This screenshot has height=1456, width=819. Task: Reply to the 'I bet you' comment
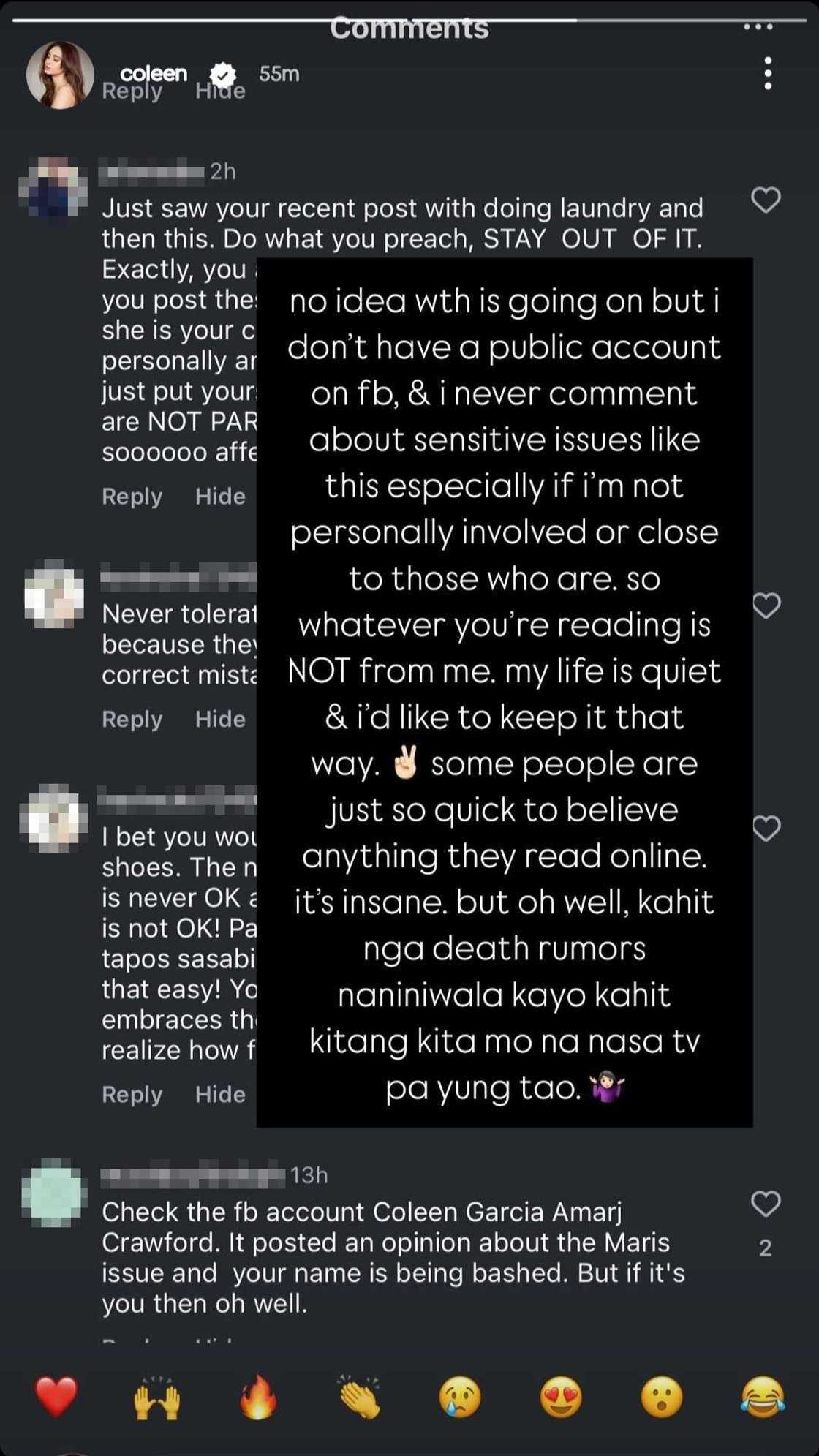point(132,1095)
